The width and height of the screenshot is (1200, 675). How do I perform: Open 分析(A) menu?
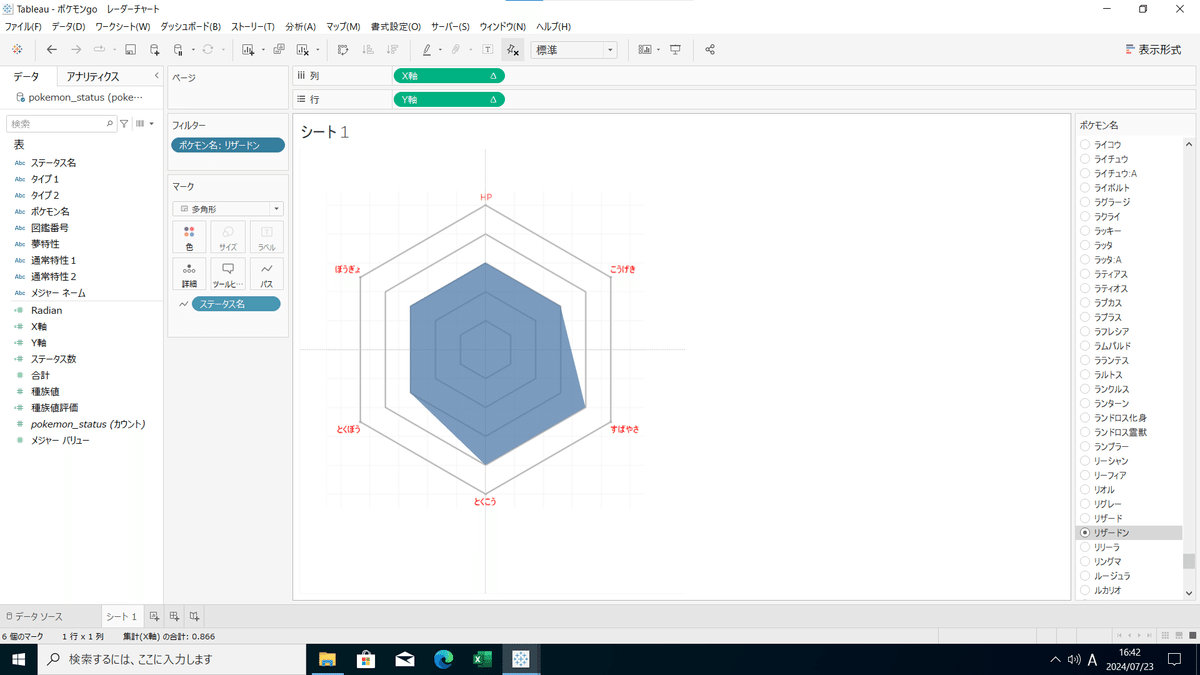click(300, 26)
